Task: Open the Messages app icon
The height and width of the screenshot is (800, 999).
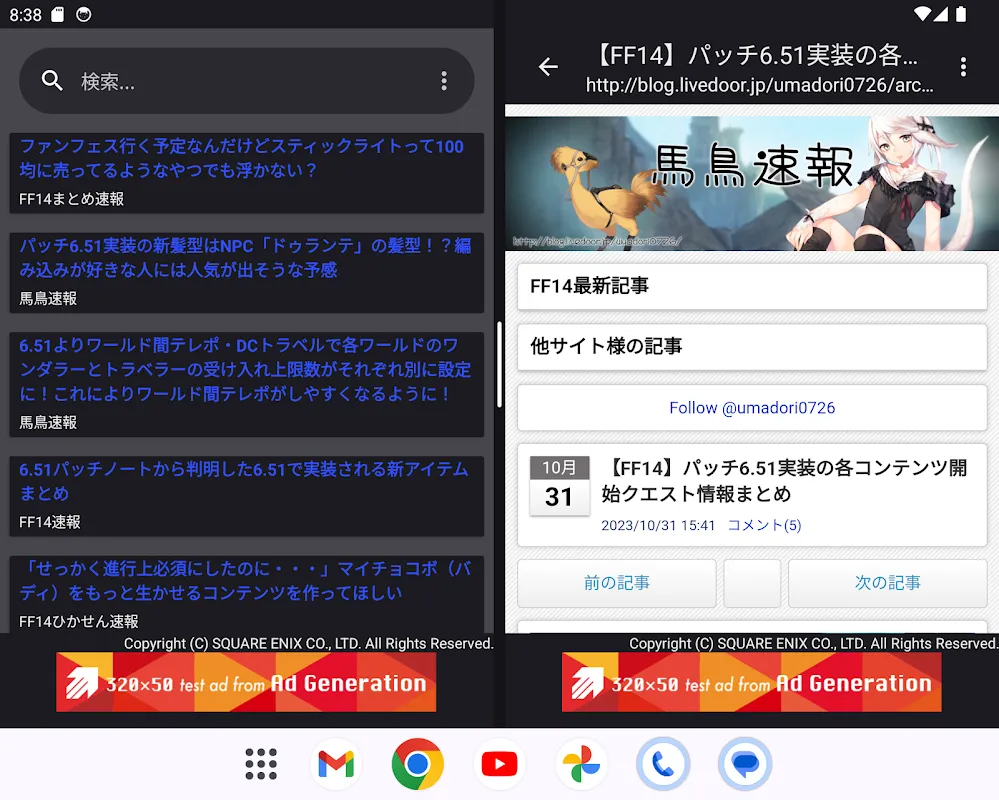Action: coord(744,764)
